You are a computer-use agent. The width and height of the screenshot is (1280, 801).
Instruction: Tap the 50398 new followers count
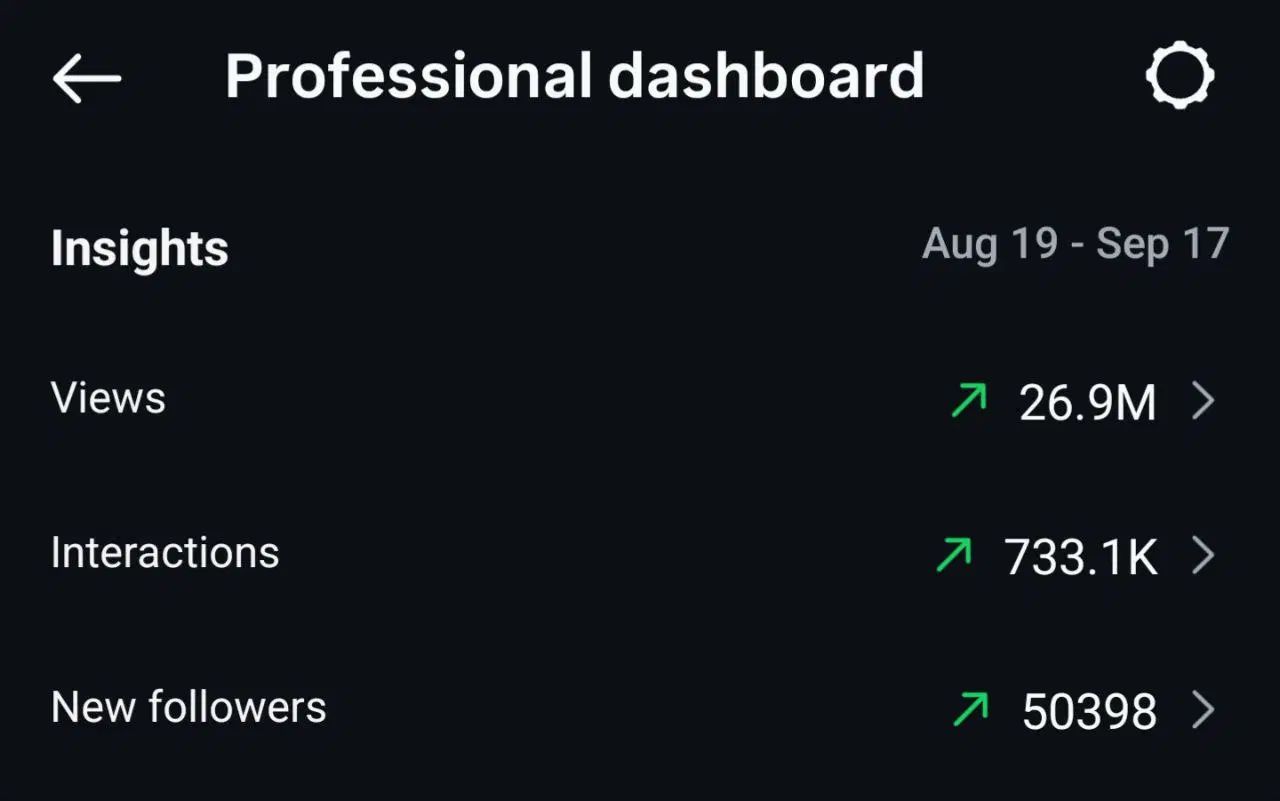1090,712
